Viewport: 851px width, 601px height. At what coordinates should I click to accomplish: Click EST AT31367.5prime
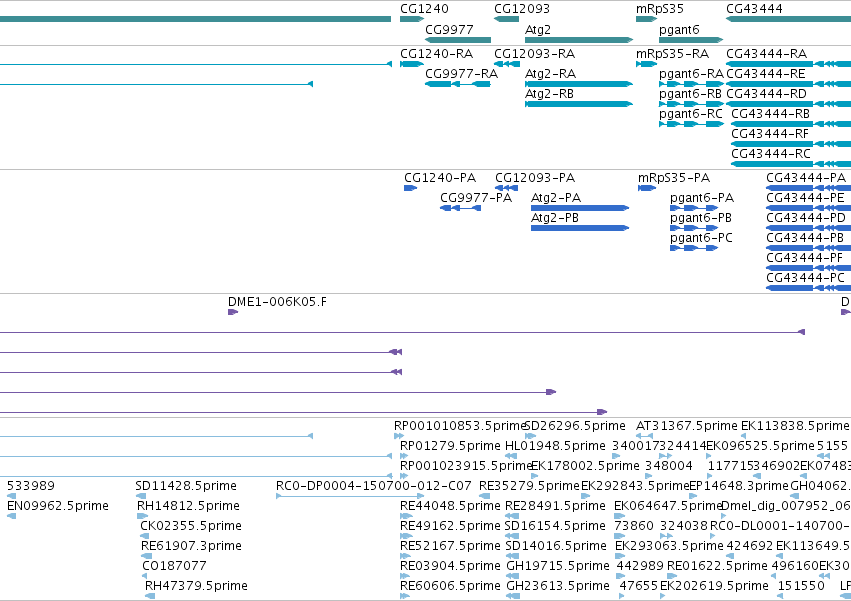644,436
